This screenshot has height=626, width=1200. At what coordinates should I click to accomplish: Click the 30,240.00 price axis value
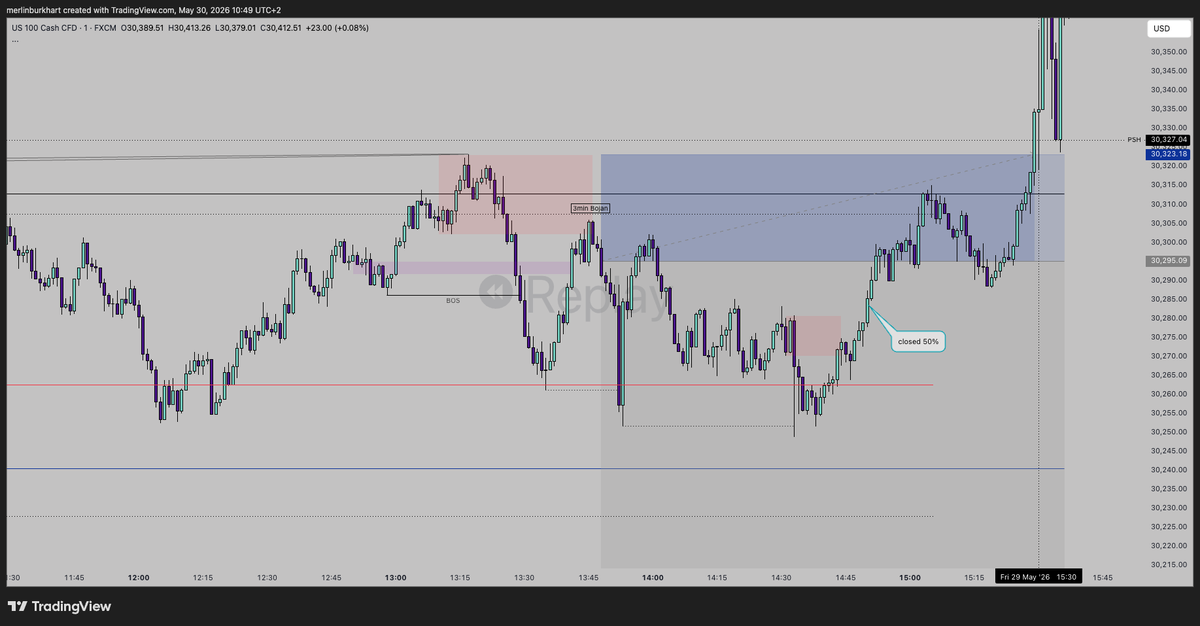click(1168, 469)
